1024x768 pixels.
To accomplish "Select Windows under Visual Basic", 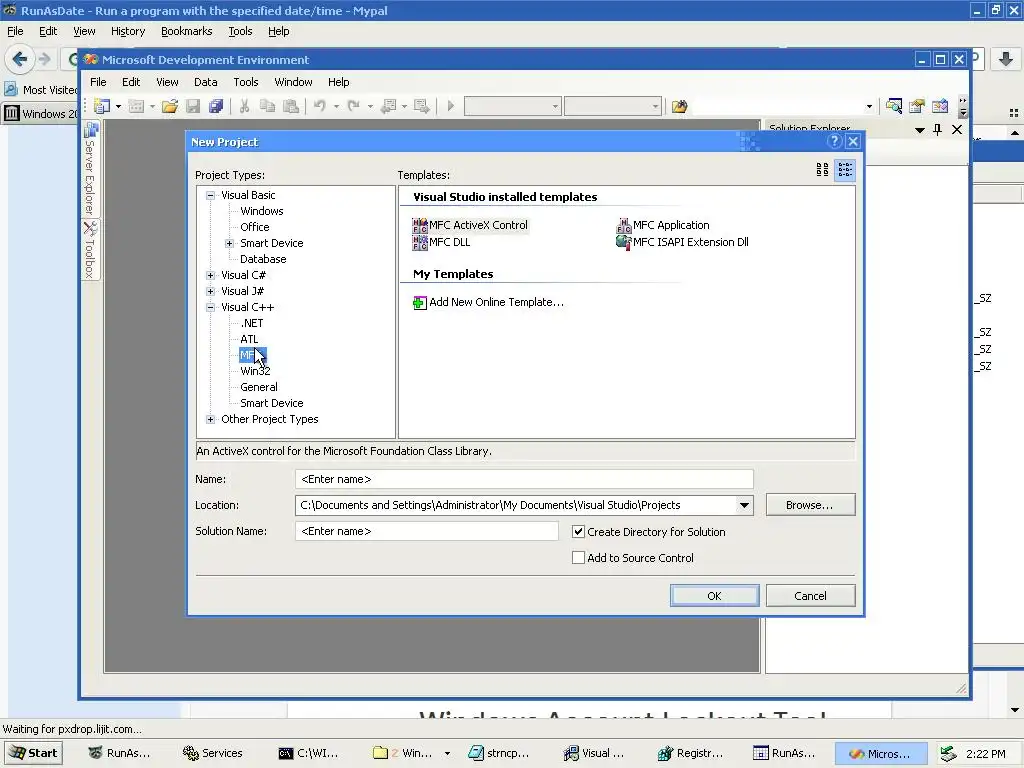I will 261,211.
